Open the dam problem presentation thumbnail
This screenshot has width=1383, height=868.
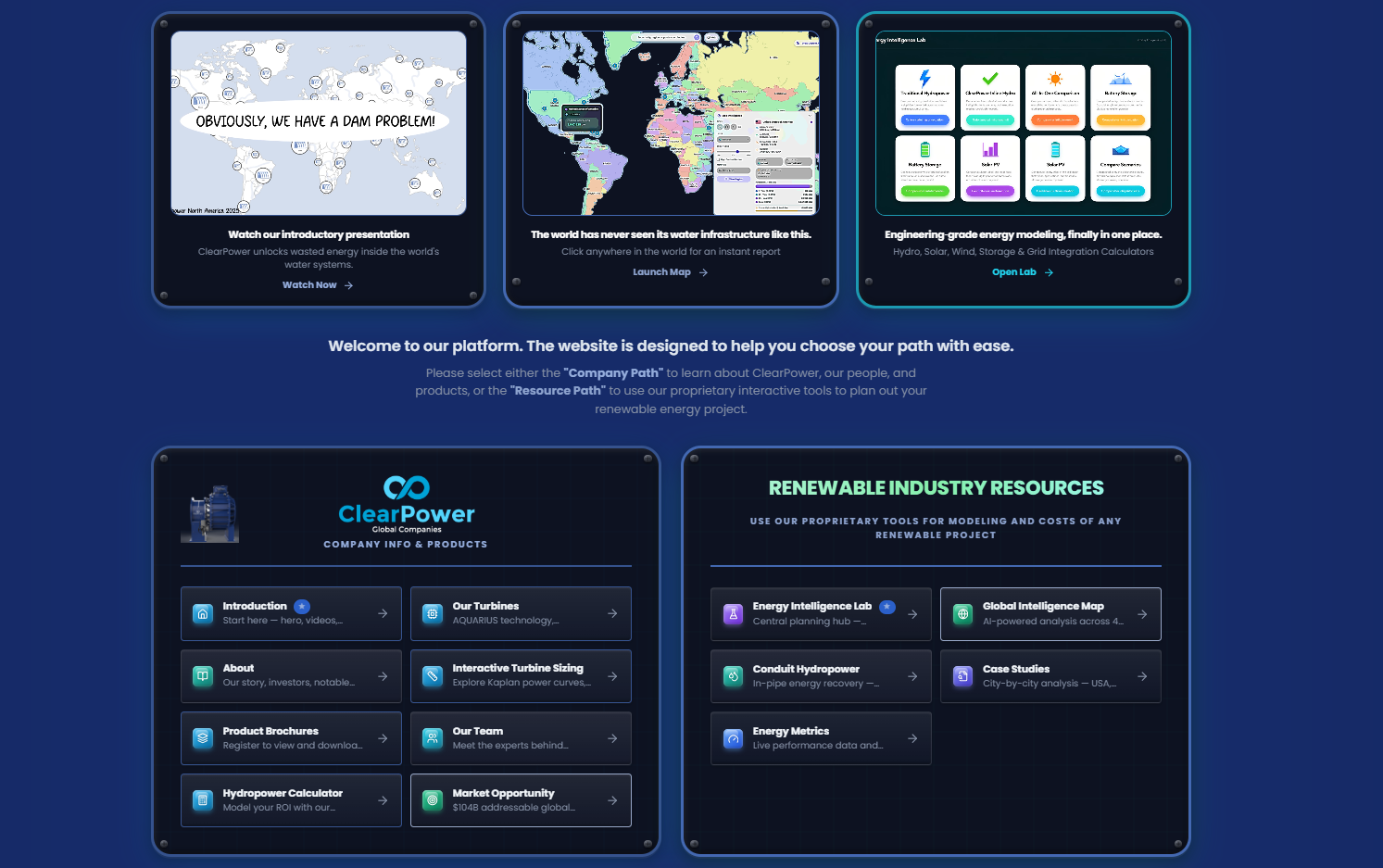[319, 123]
